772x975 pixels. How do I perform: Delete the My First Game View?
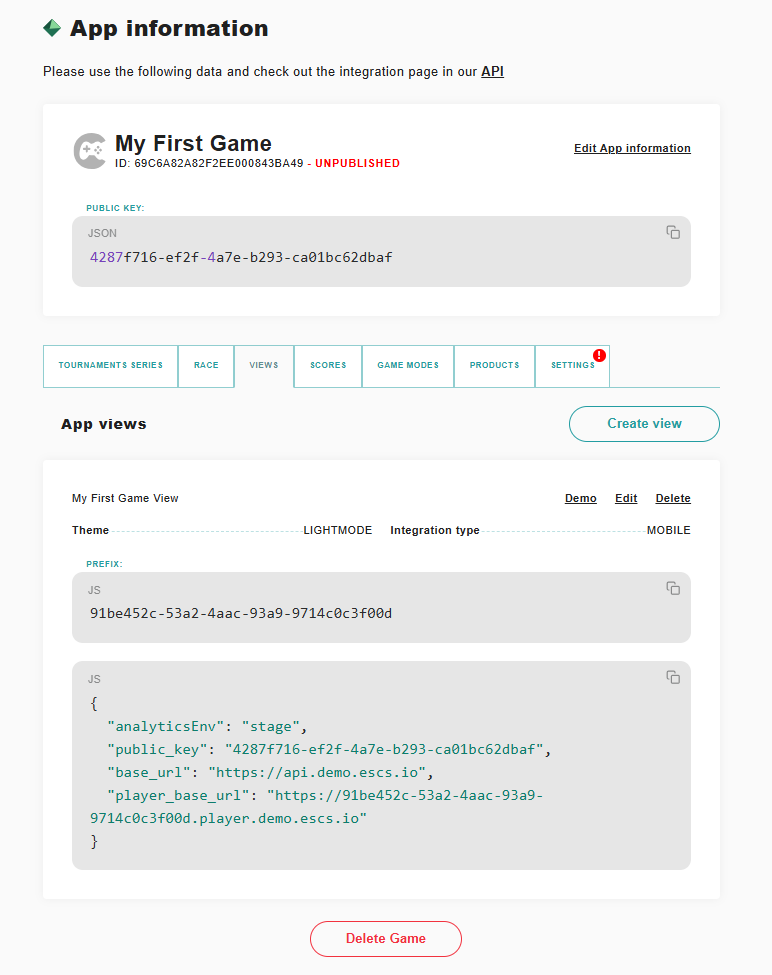pos(673,498)
